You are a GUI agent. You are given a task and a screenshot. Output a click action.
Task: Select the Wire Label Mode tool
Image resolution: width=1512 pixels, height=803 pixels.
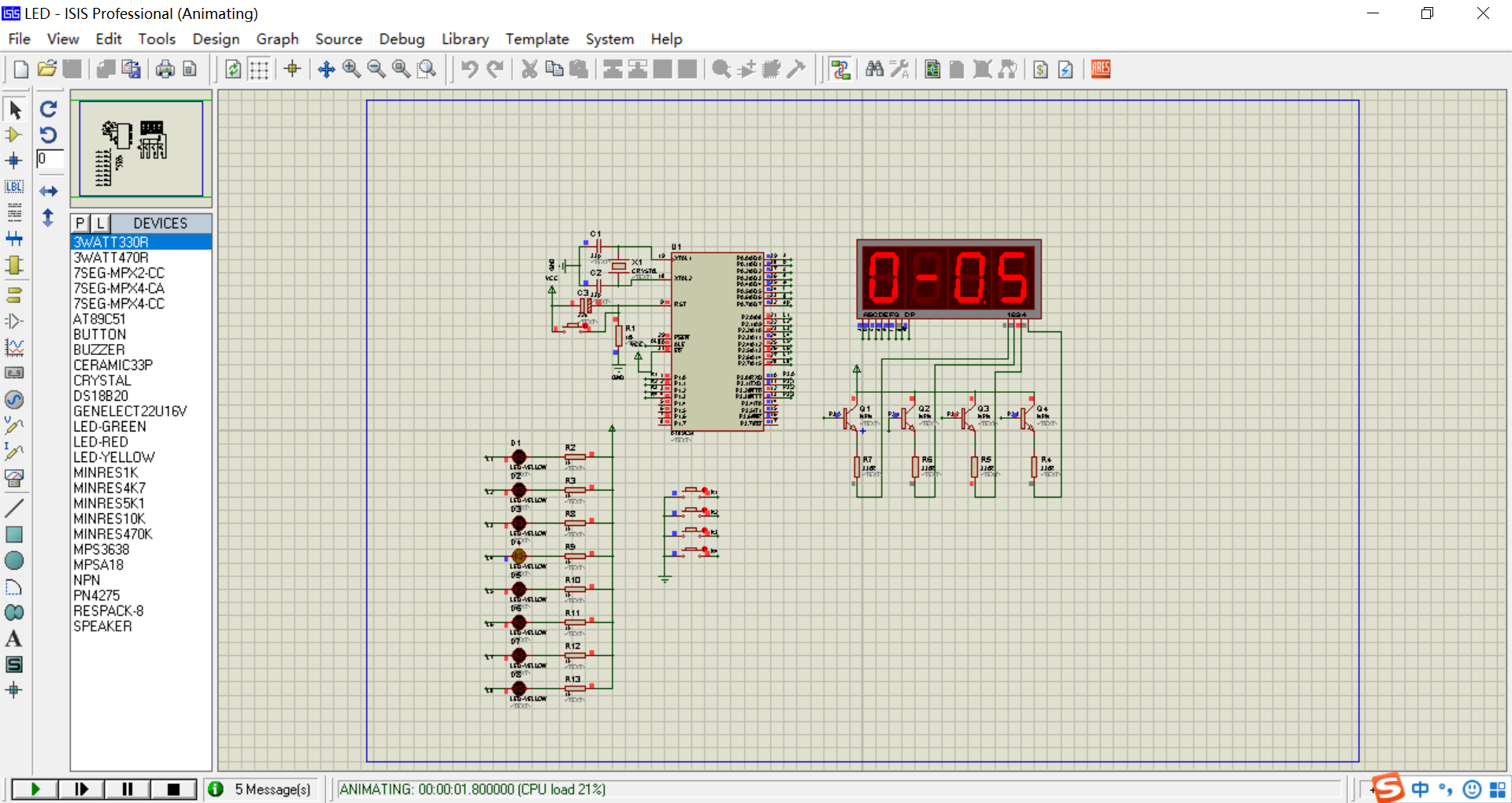(14, 187)
